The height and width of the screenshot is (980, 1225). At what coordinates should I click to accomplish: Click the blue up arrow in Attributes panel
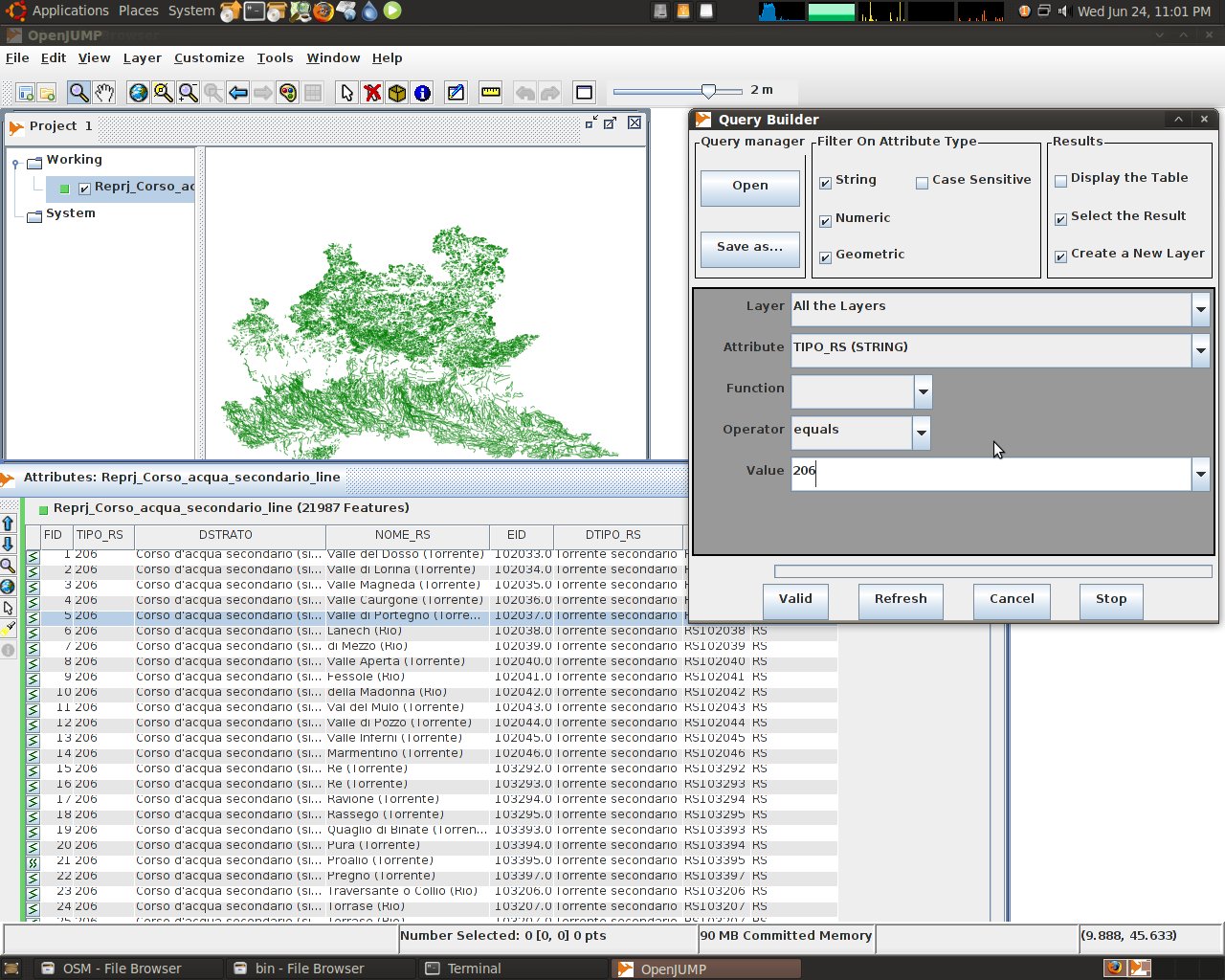8,523
